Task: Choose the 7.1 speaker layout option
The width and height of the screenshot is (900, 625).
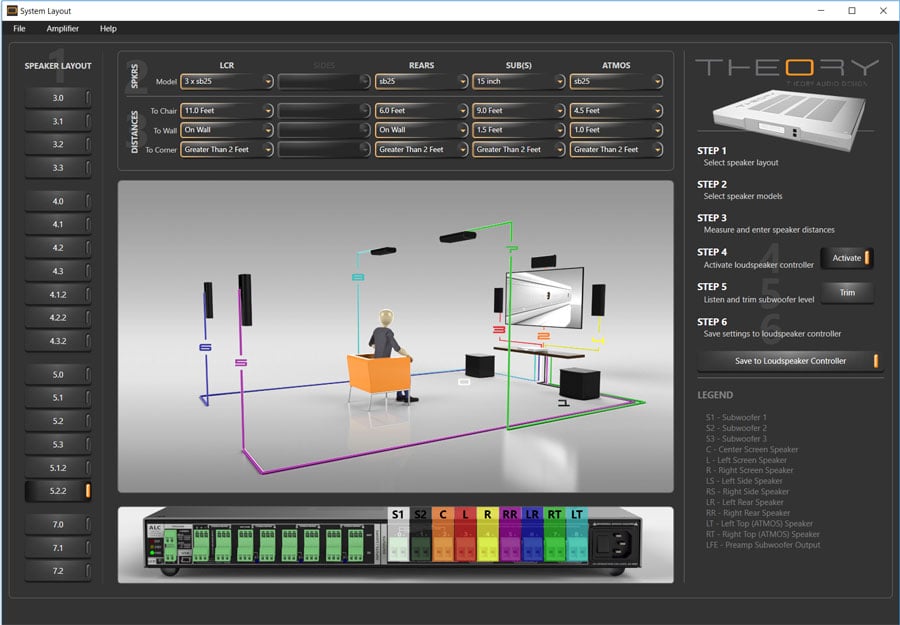Action: 58,547
